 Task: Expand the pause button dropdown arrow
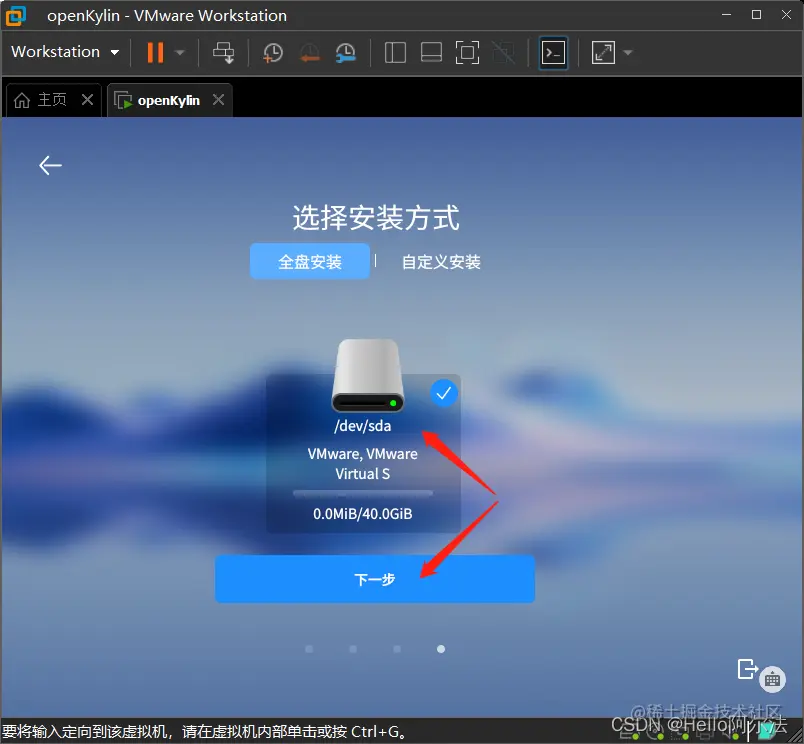[177, 52]
